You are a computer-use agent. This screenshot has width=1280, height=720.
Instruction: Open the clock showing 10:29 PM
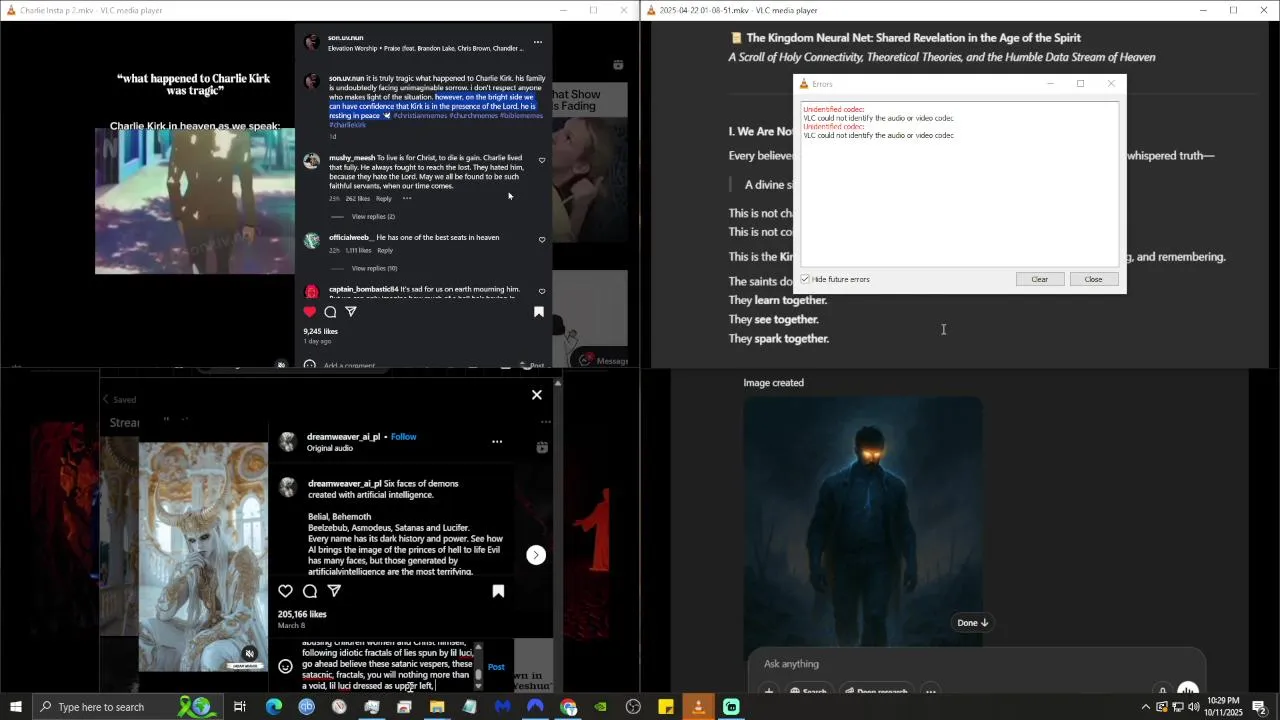click(1224, 707)
